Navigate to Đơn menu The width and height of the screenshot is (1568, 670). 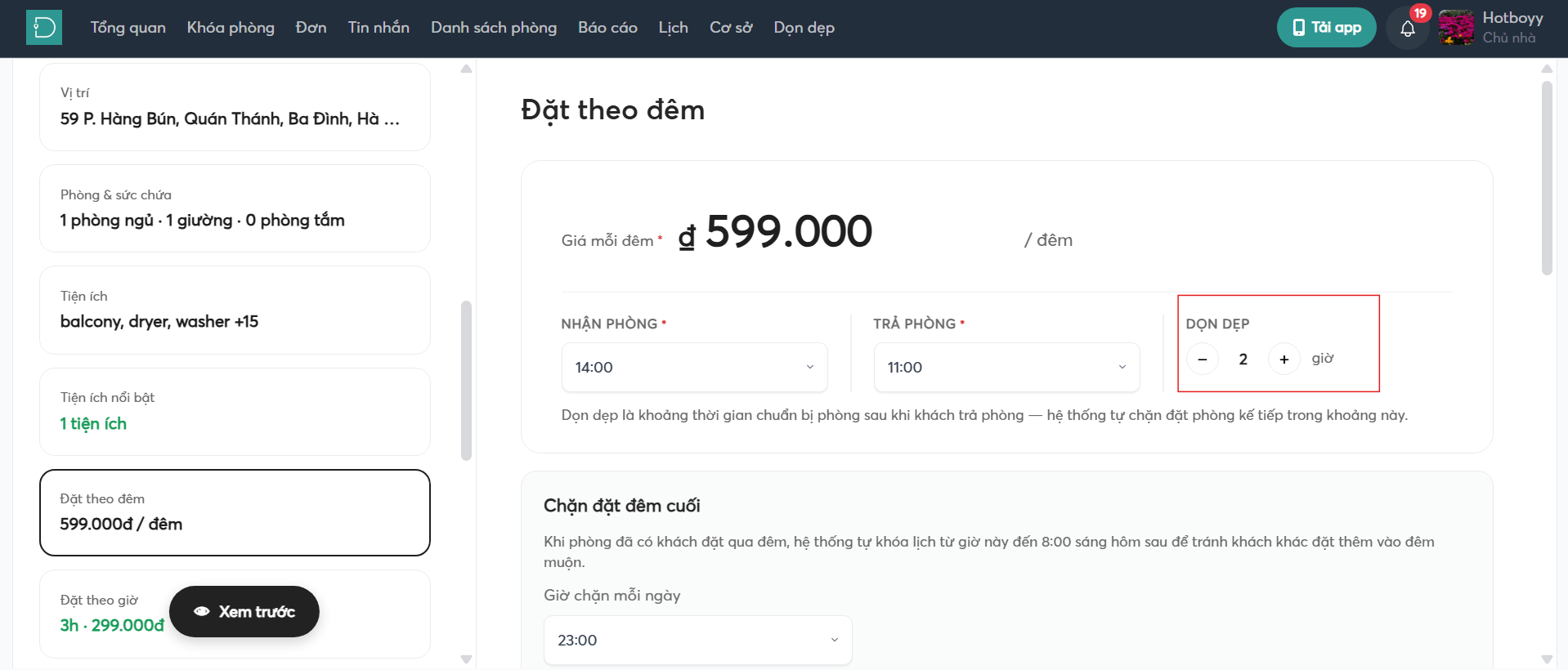(311, 28)
